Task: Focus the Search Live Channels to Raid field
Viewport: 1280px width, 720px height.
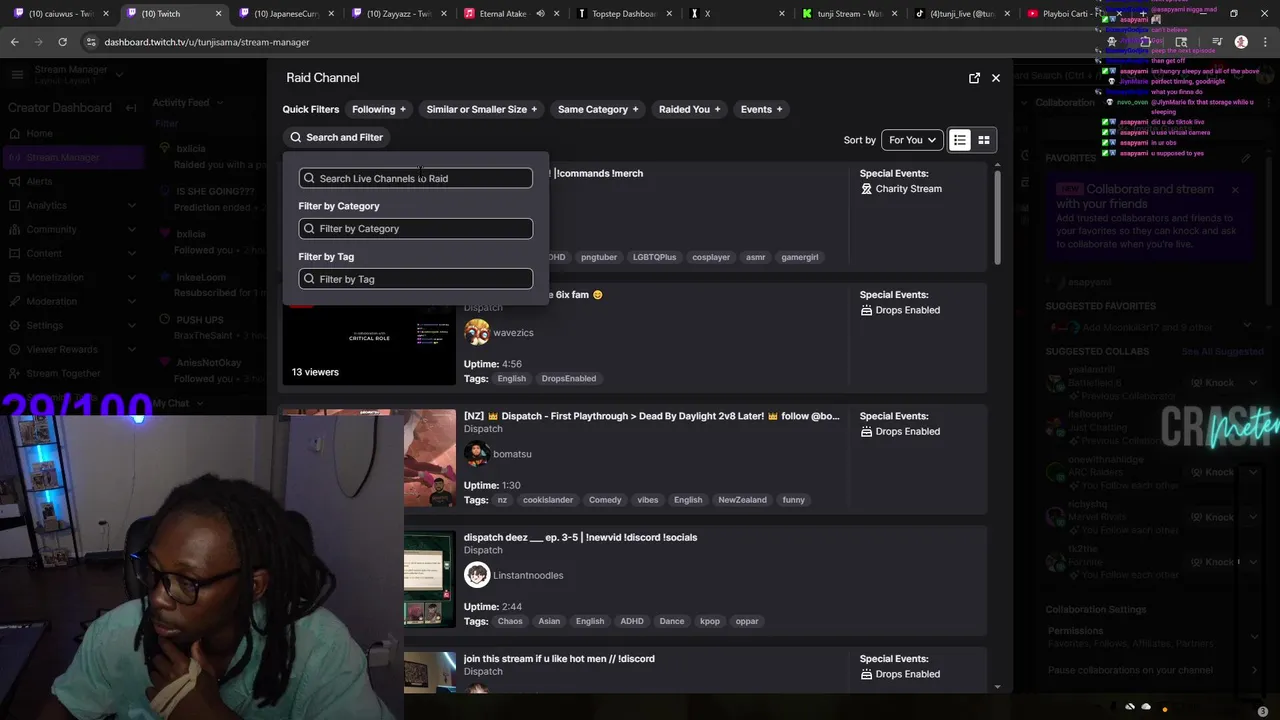Action: click(416, 178)
